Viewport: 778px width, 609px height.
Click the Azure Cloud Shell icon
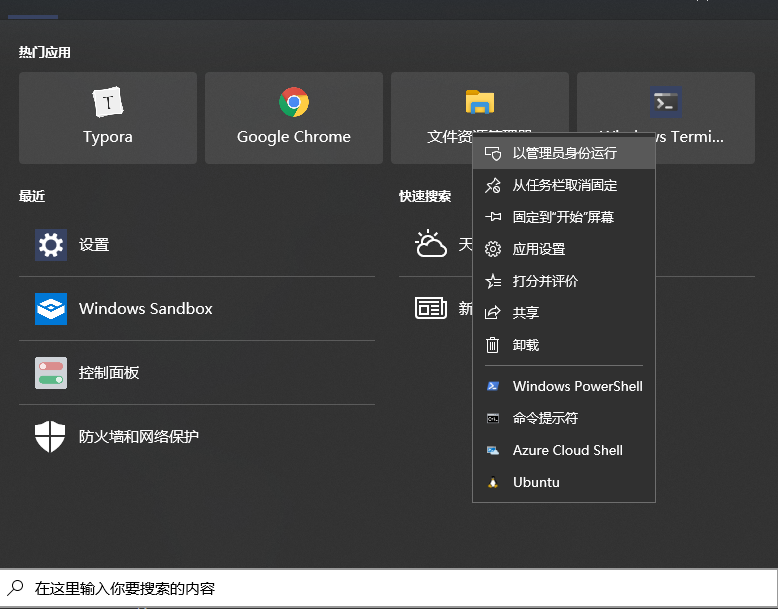coord(493,450)
